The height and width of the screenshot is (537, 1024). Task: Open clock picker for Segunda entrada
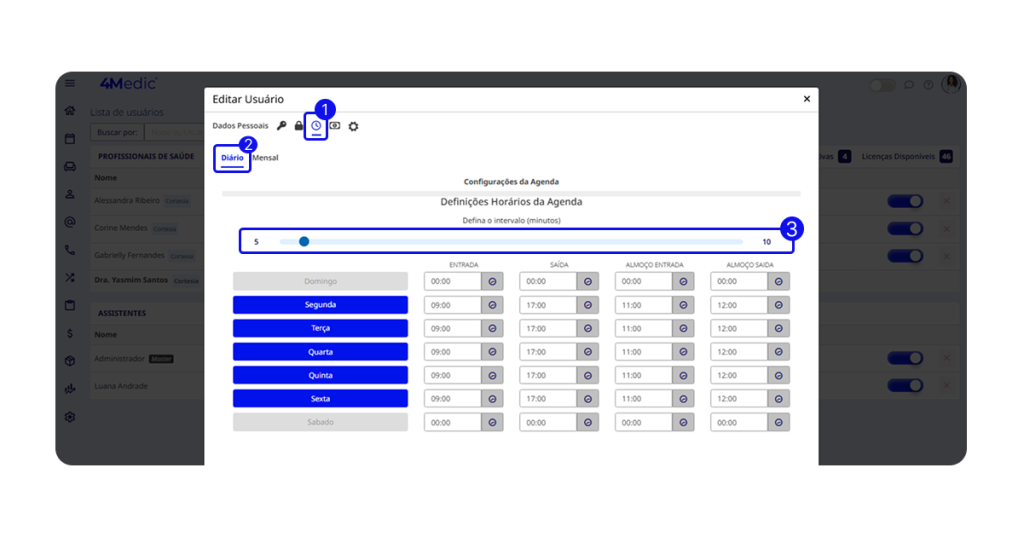pos(492,305)
